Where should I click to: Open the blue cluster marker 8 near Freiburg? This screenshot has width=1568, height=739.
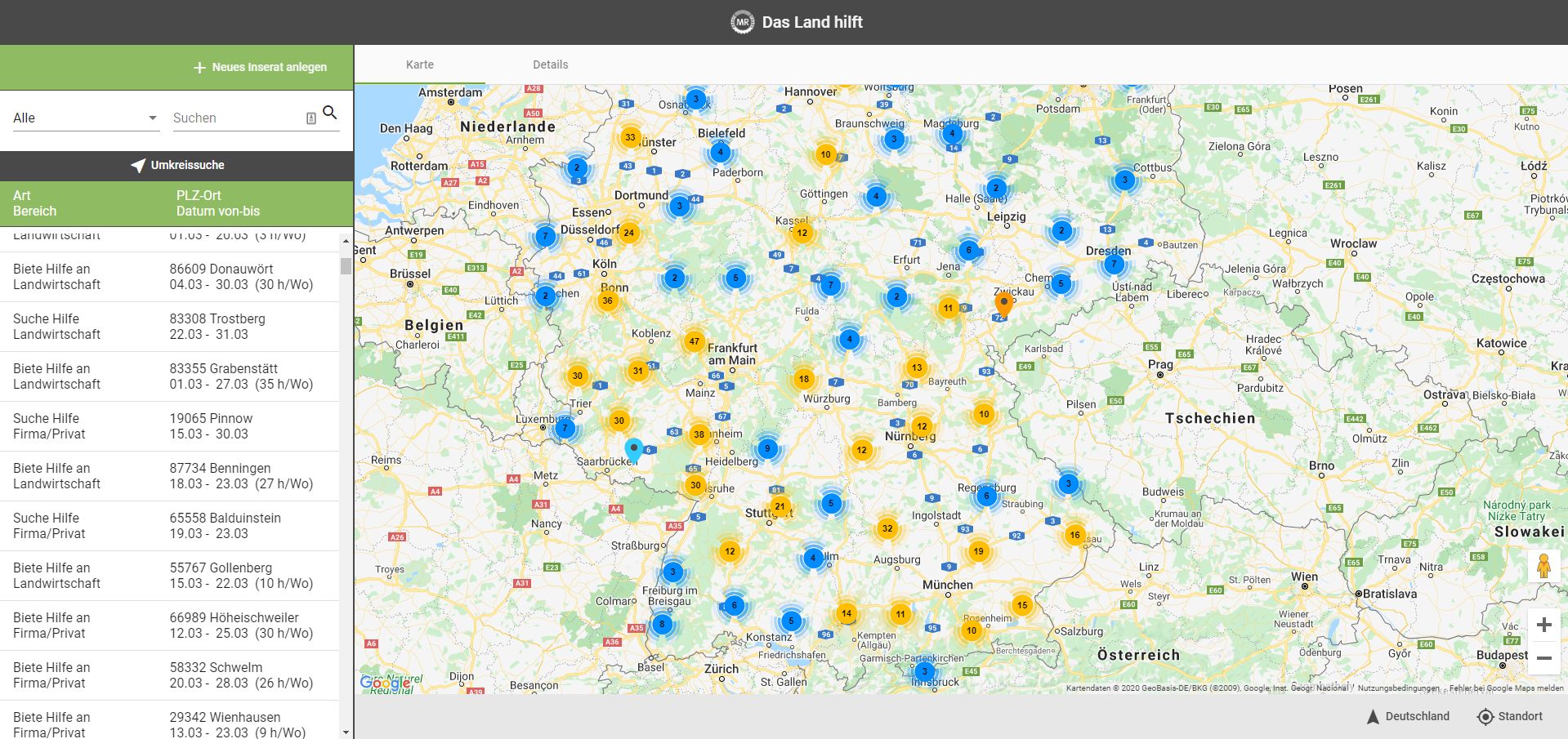[x=662, y=625]
